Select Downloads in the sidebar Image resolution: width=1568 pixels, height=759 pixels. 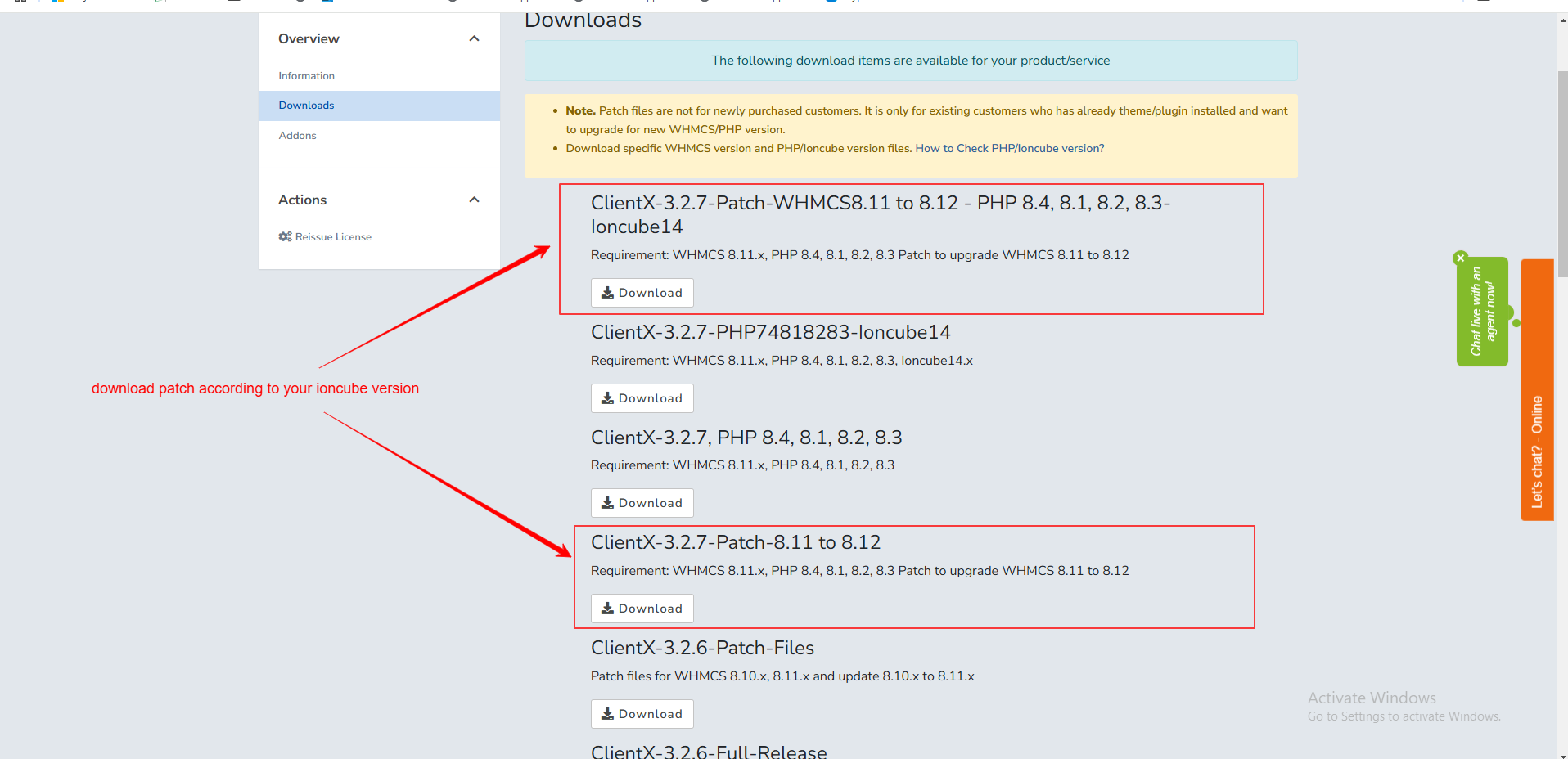click(x=306, y=106)
